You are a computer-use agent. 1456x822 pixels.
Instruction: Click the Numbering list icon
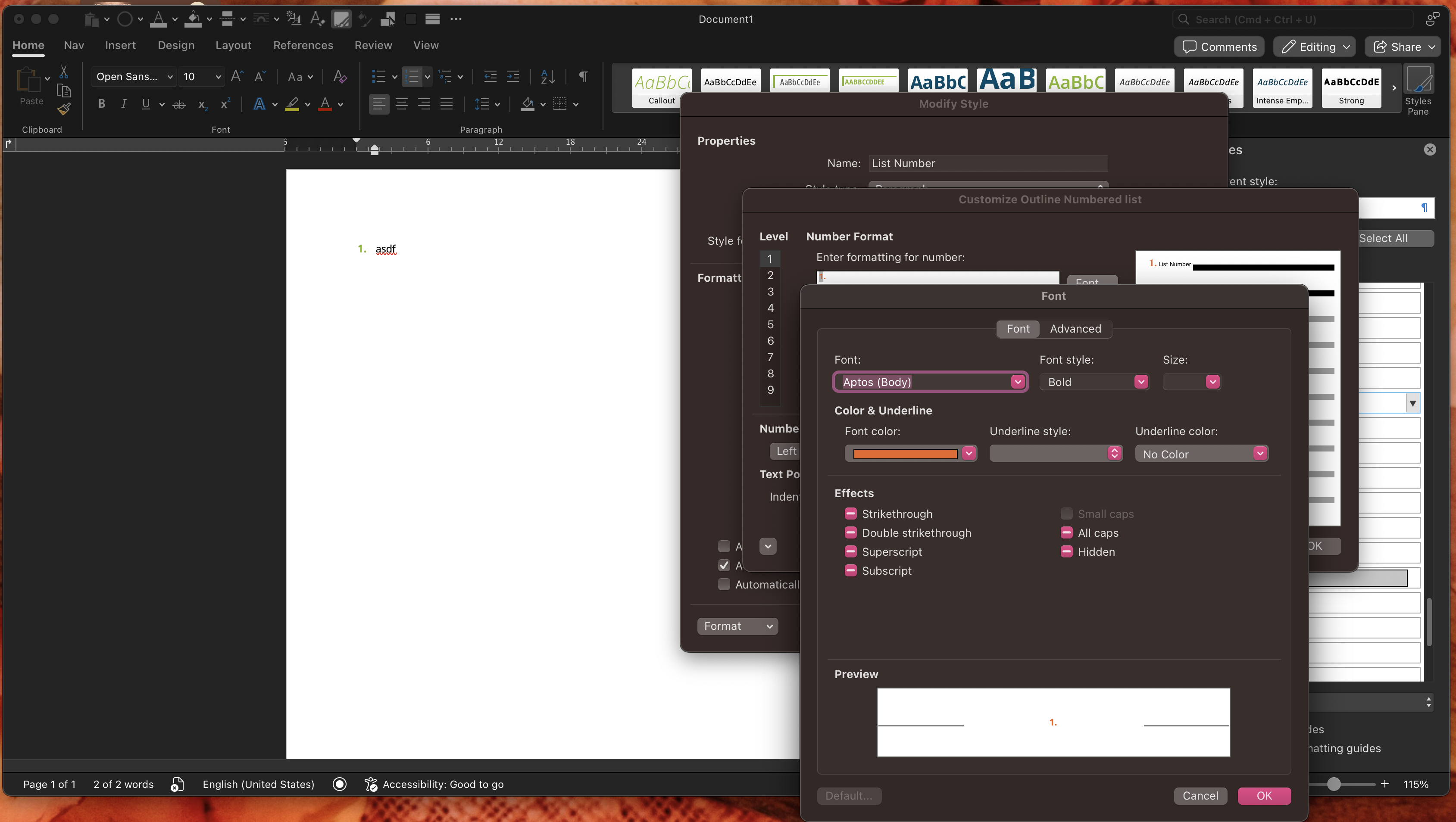(x=412, y=76)
